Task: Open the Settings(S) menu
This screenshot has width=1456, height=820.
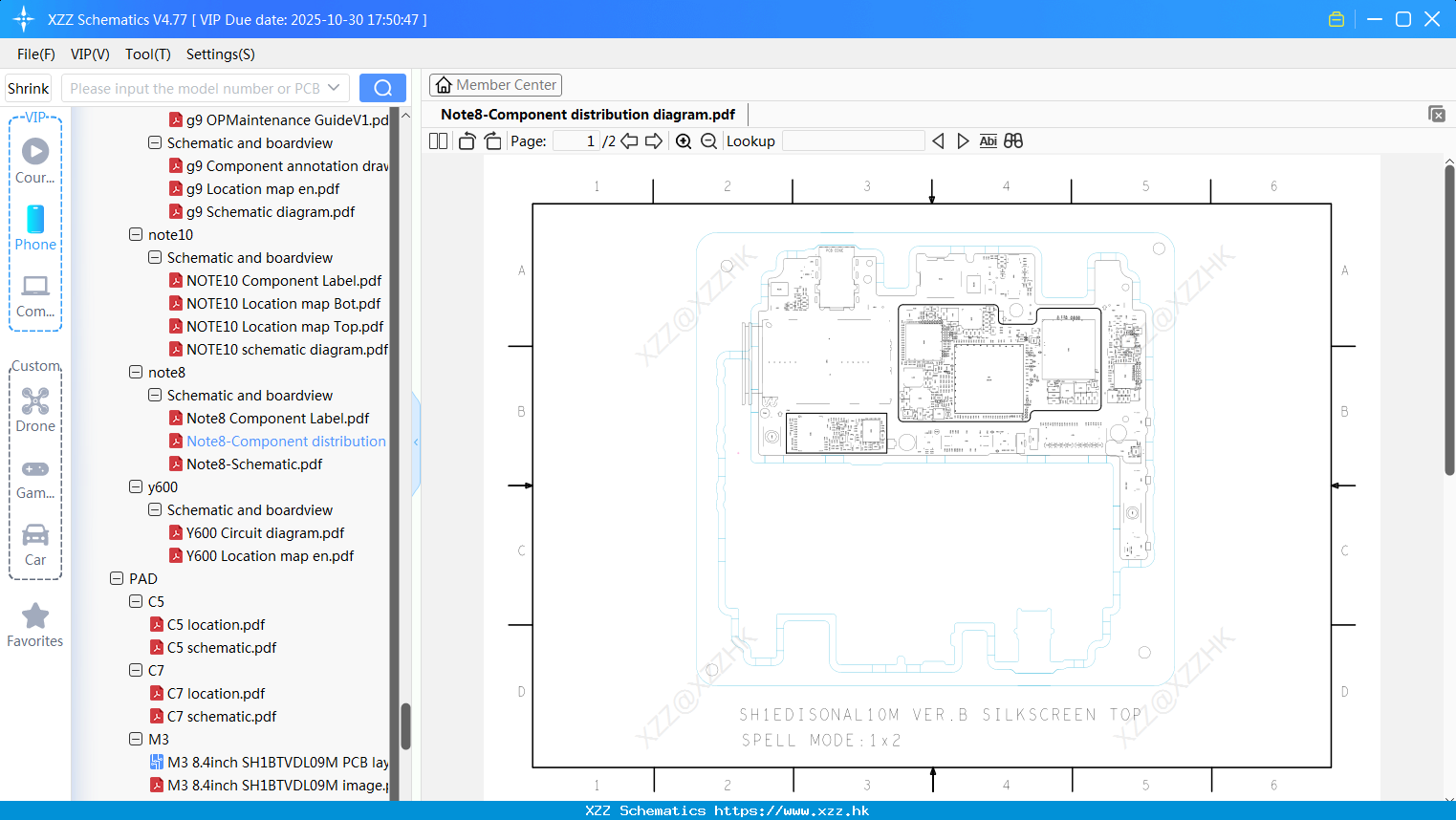Action: tap(221, 54)
